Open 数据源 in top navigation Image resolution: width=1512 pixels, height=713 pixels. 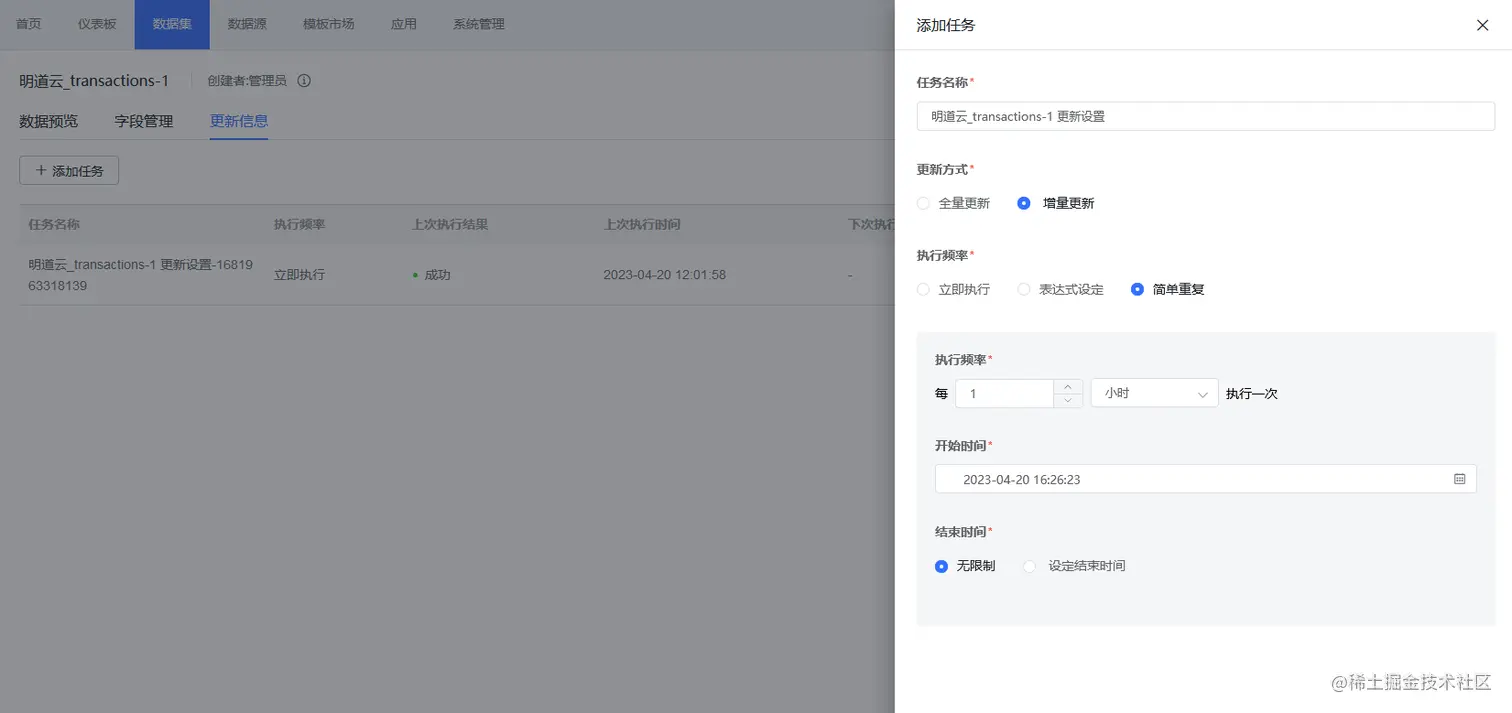pos(247,24)
